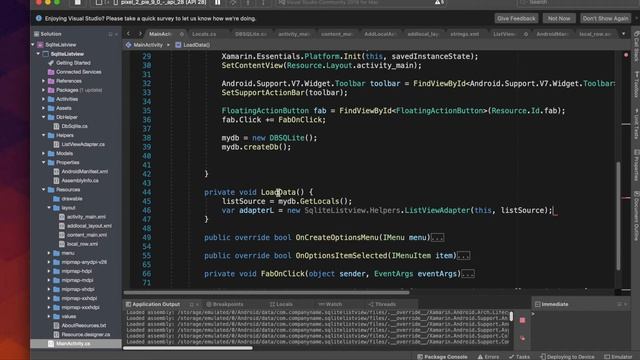Click Application Output horizontal scrollbar

point(188,348)
